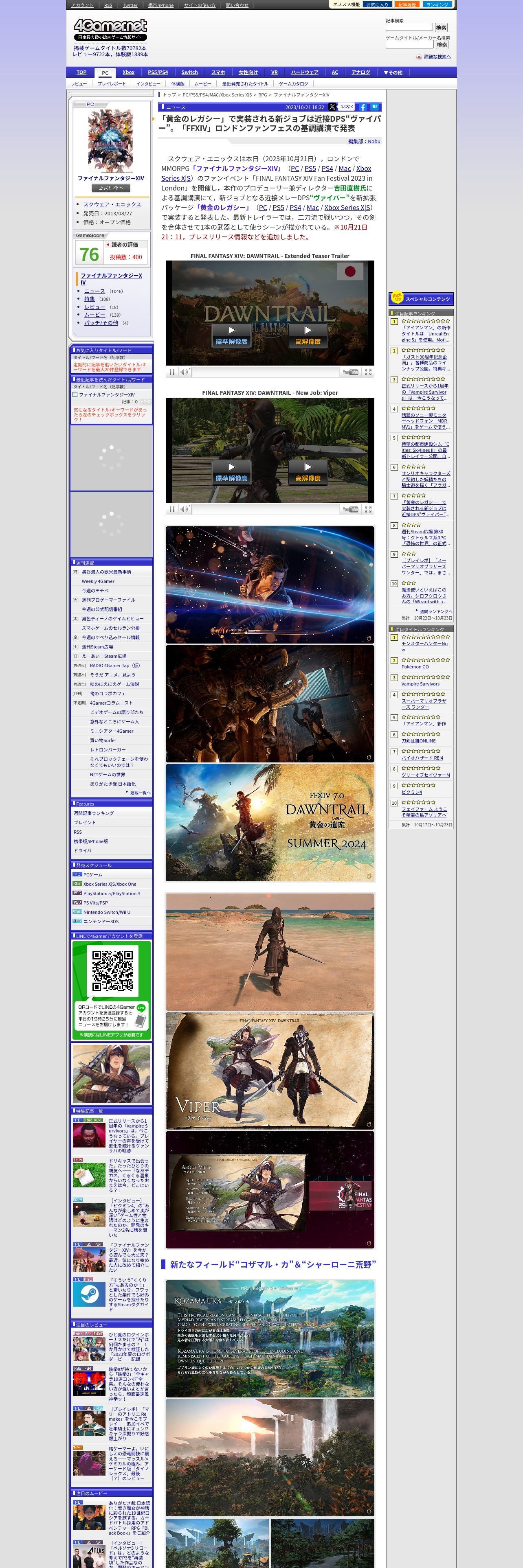
Task: Click Xbox icon in release schedule
Action: 77,884
